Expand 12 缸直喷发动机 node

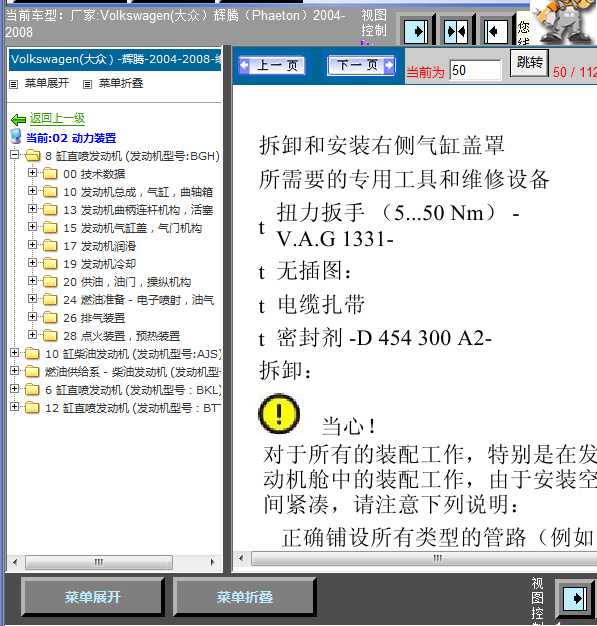pos(14,407)
